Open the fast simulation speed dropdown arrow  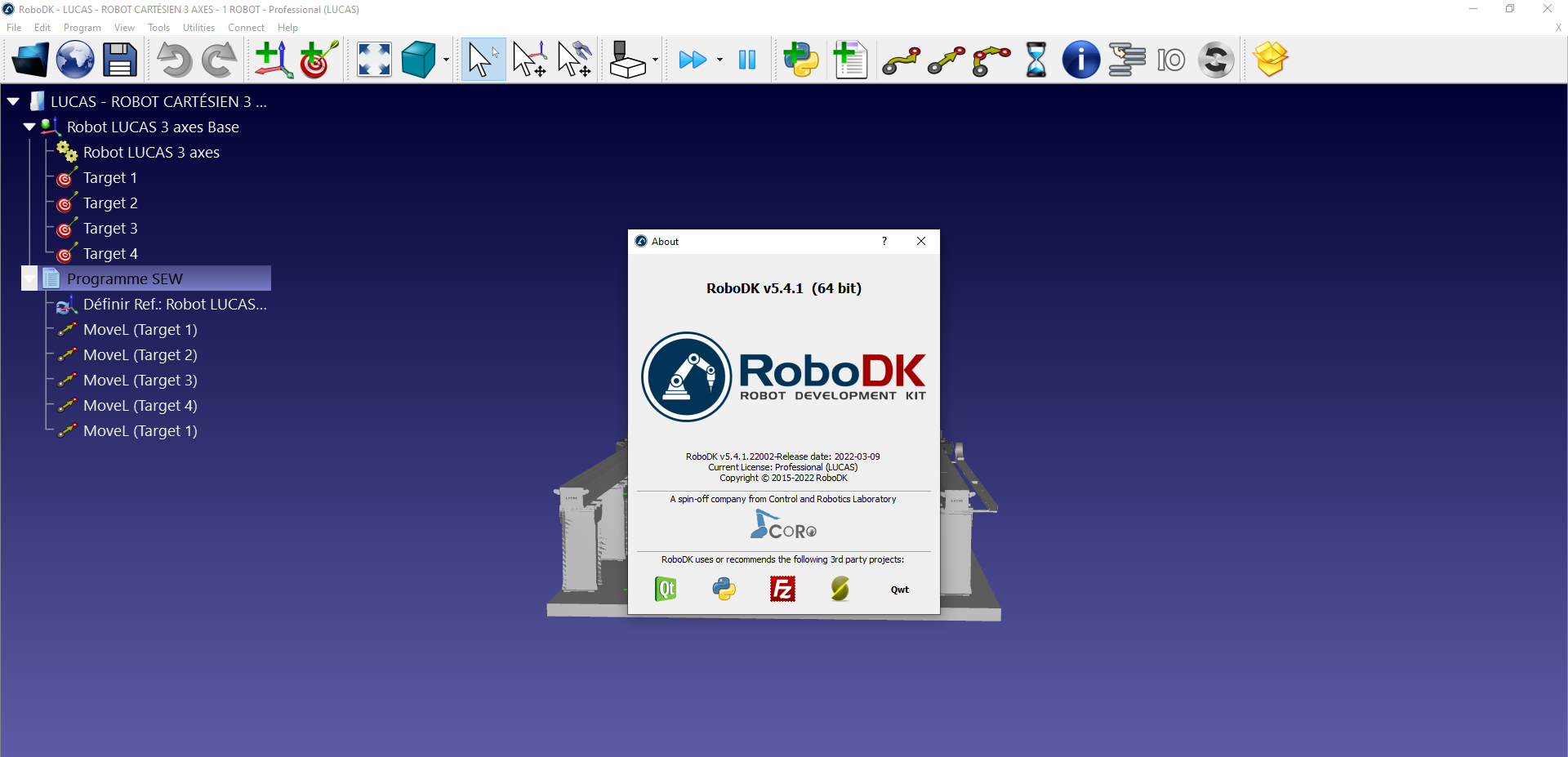click(719, 60)
